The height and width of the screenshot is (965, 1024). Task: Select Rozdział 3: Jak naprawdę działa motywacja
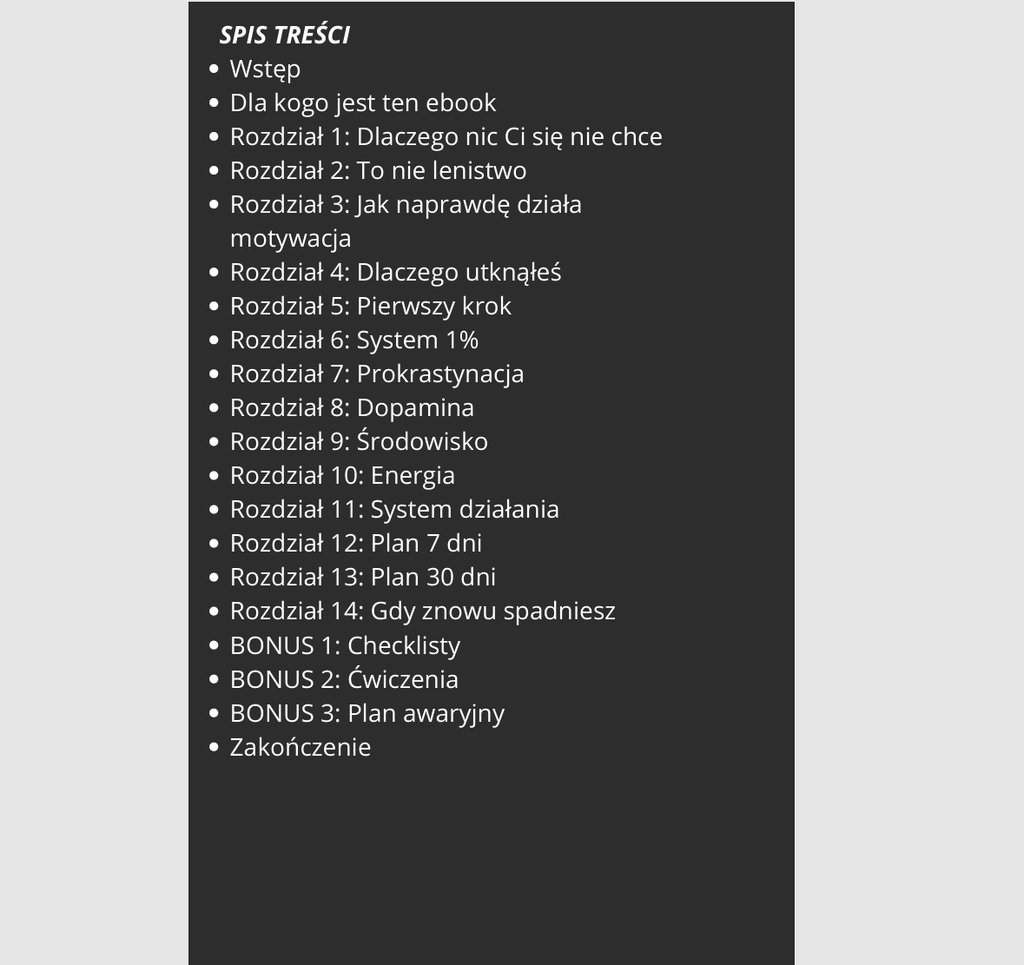click(406, 221)
